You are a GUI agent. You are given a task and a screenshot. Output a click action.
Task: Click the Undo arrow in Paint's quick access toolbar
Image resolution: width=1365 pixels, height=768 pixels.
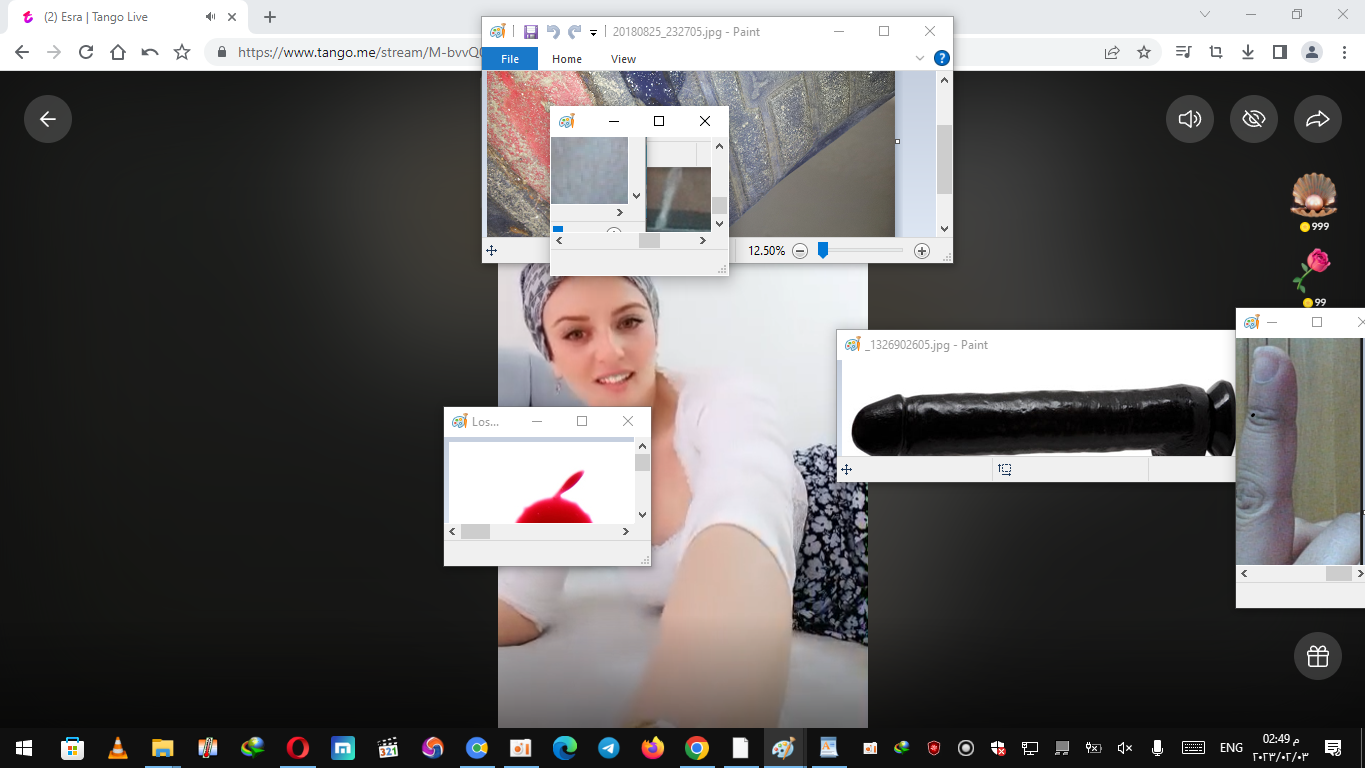pyautogui.click(x=553, y=32)
